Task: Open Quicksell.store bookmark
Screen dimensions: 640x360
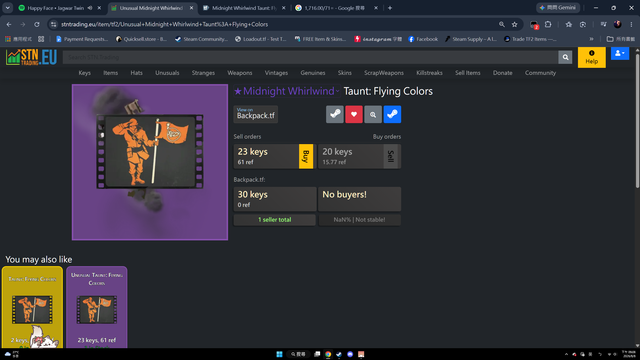Action: (141, 39)
